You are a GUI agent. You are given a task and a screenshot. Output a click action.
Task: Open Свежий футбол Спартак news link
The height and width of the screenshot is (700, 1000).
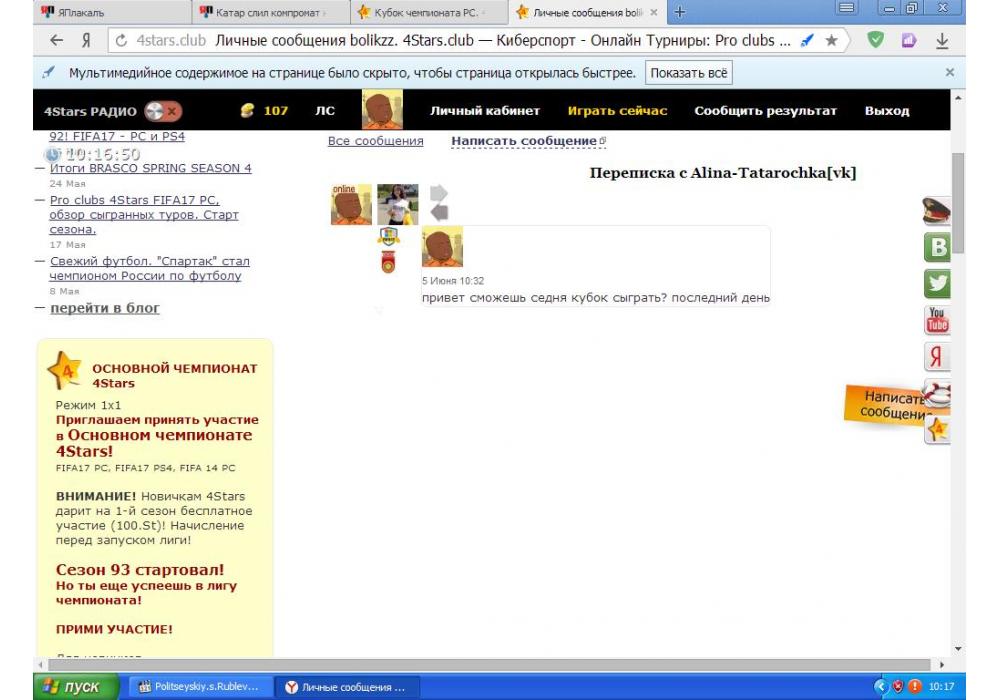click(150, 268)
